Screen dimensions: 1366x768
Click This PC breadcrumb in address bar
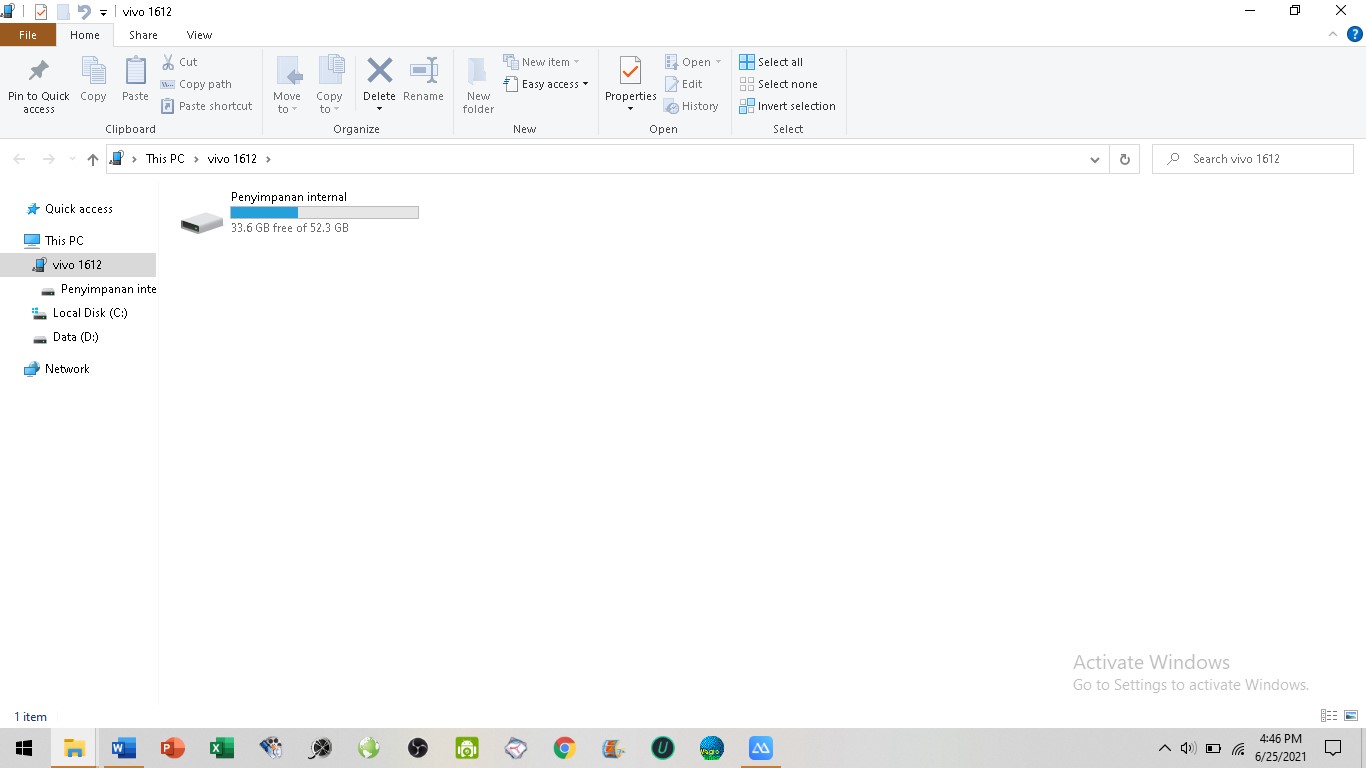[x=165, y=159]
